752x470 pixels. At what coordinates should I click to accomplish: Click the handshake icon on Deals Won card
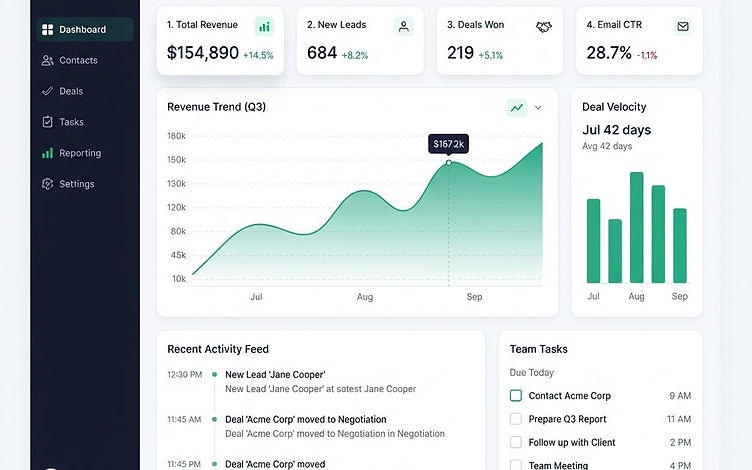coord(543,27)
